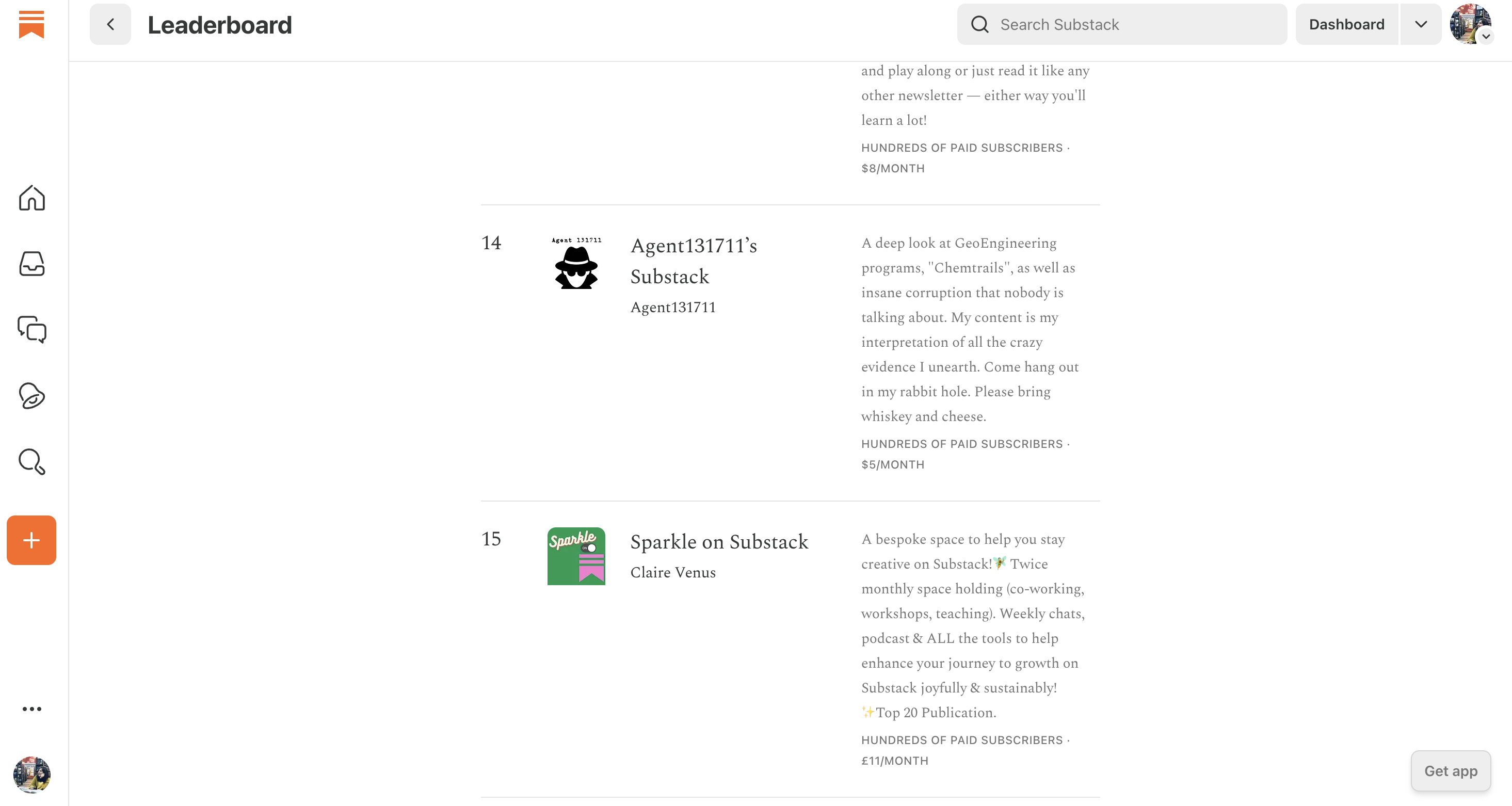Expand the Dashboard dropdown arrow
This screenshot has width=1512, height=806.
tap(1421, 25)
